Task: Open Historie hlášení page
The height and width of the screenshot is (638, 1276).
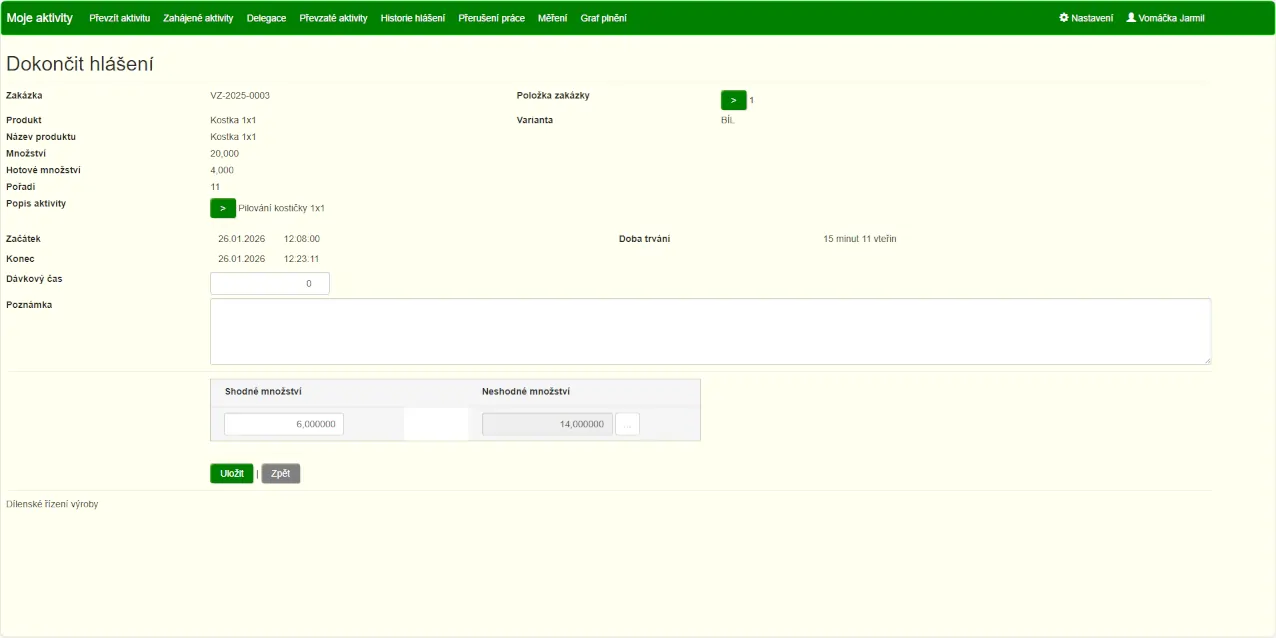Action: tap(413, 18)
